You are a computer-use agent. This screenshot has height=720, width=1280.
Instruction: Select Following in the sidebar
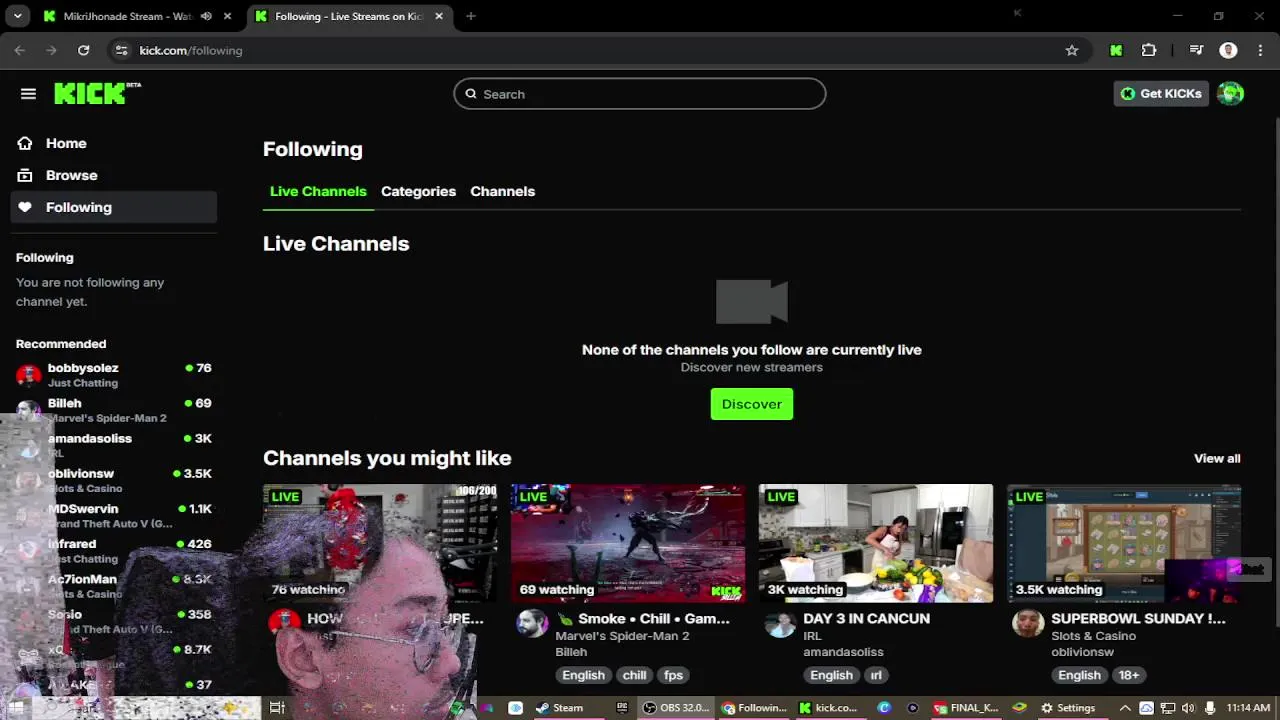[x=114, y=207]
